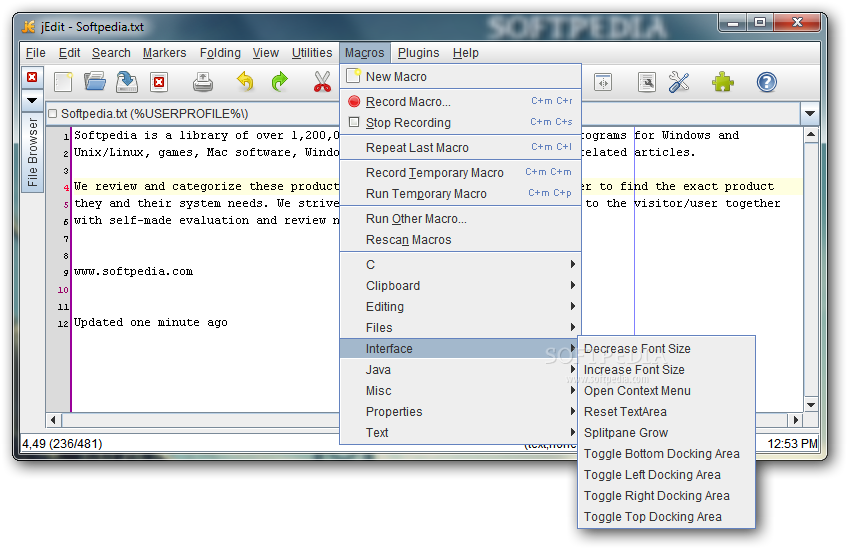The height and width of the screenshot is (549, 848).
Task: Open a file with the folder icon
Action: point(95,82)
